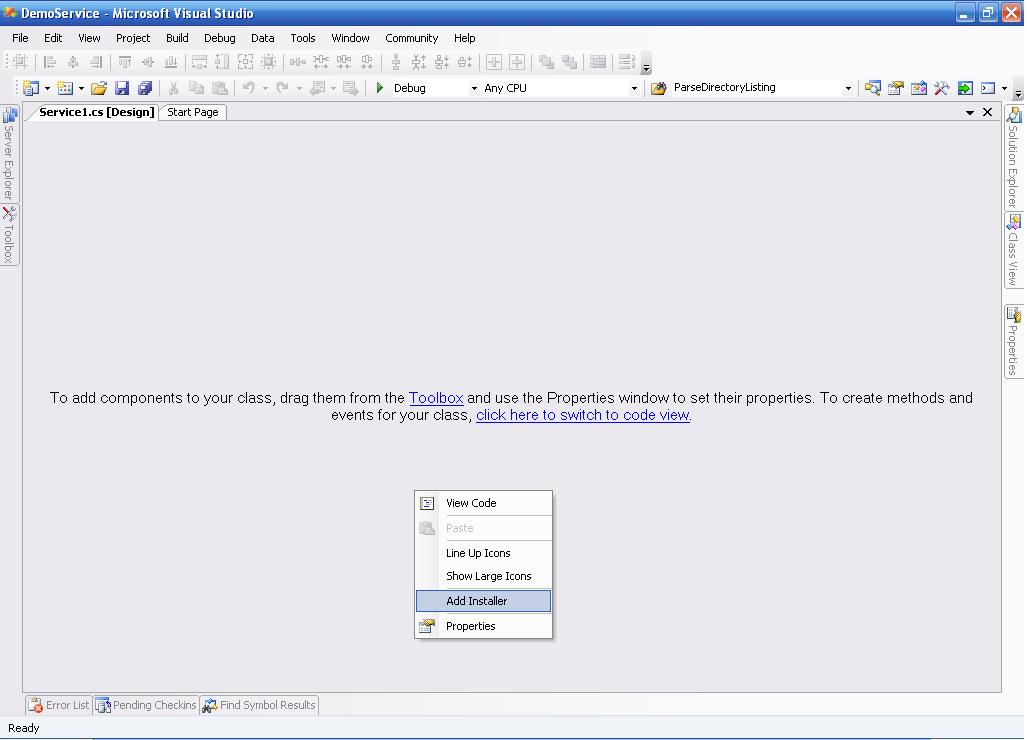Switch to the Start Page tab

pyautogui.click(x=193, y=112)
